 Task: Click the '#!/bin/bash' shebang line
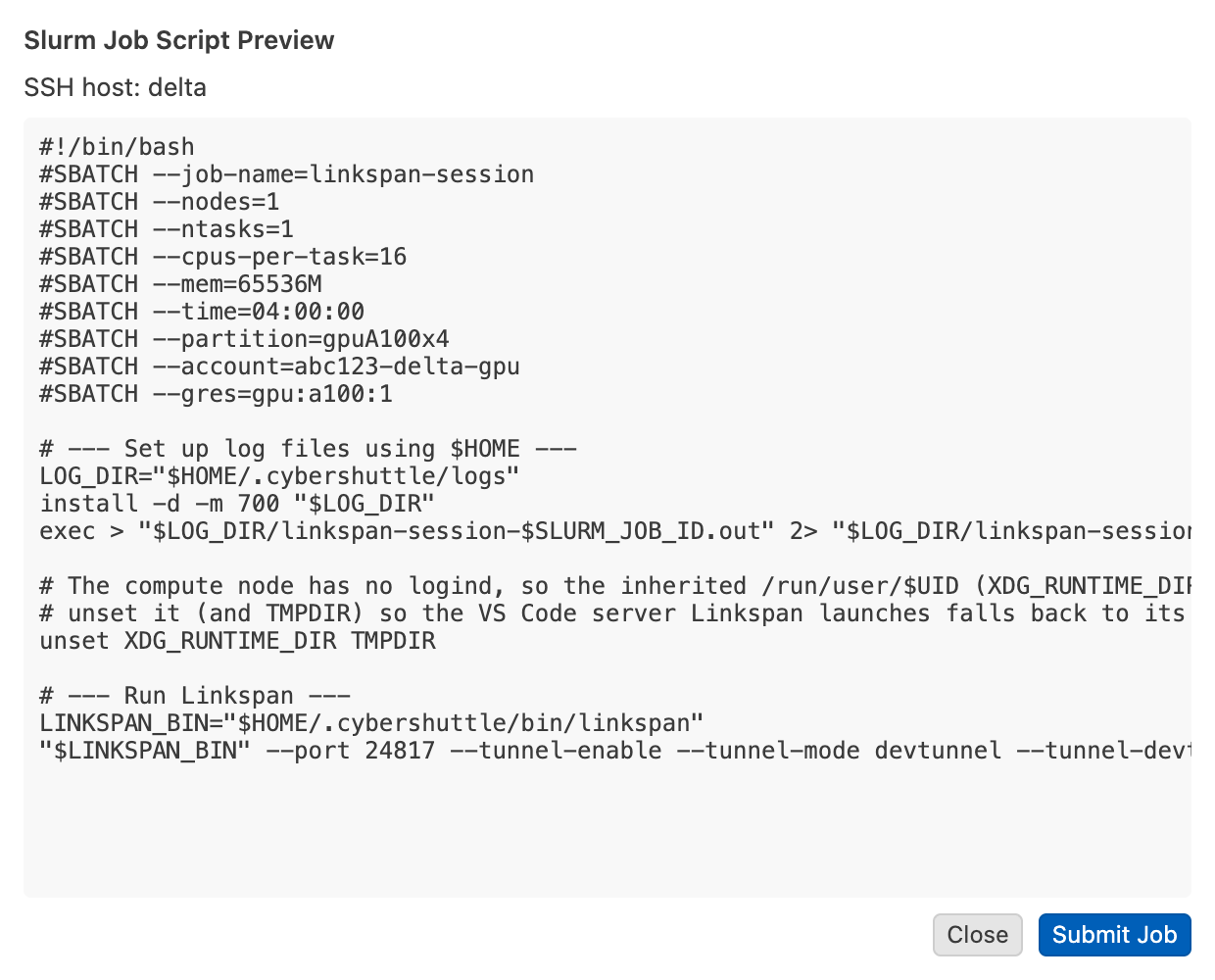118,147
